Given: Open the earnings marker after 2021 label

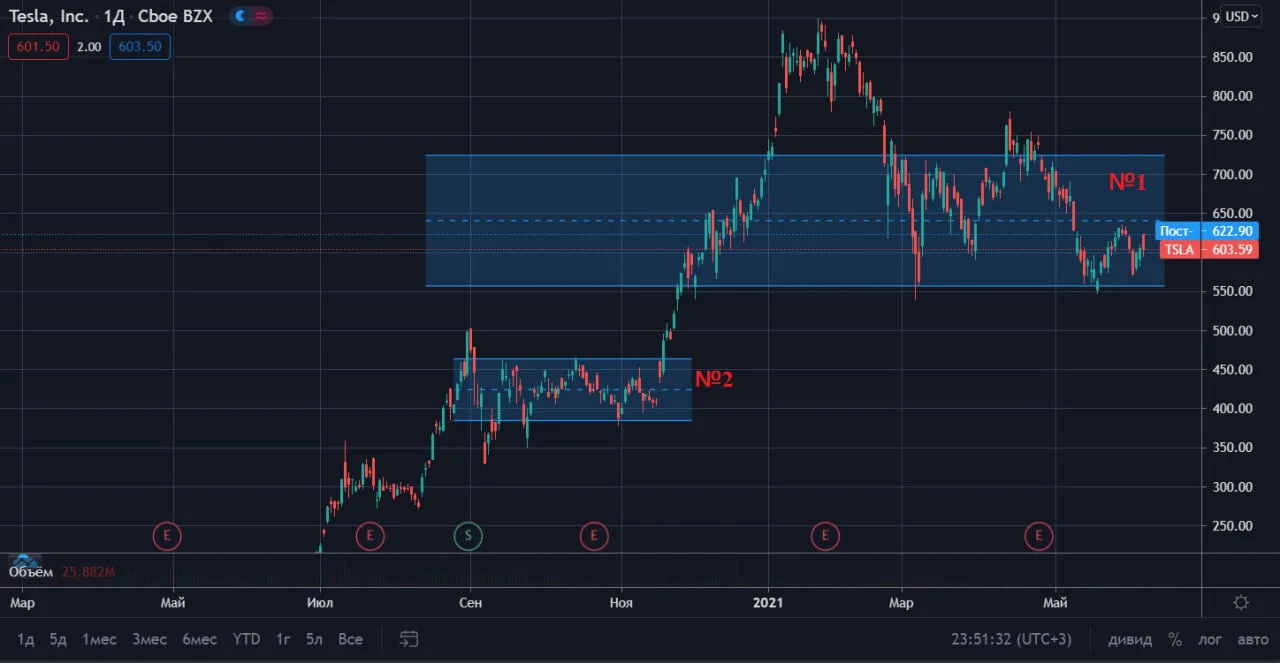Looking at the screenshot, I should pos(825,537).
